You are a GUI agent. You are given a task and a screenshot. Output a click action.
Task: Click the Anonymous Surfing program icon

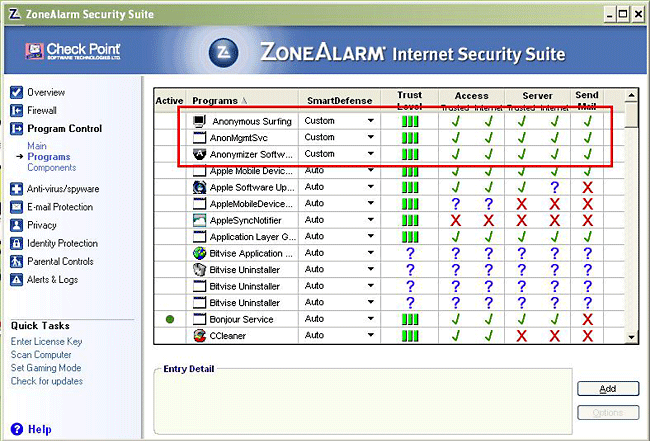(199, 121)
